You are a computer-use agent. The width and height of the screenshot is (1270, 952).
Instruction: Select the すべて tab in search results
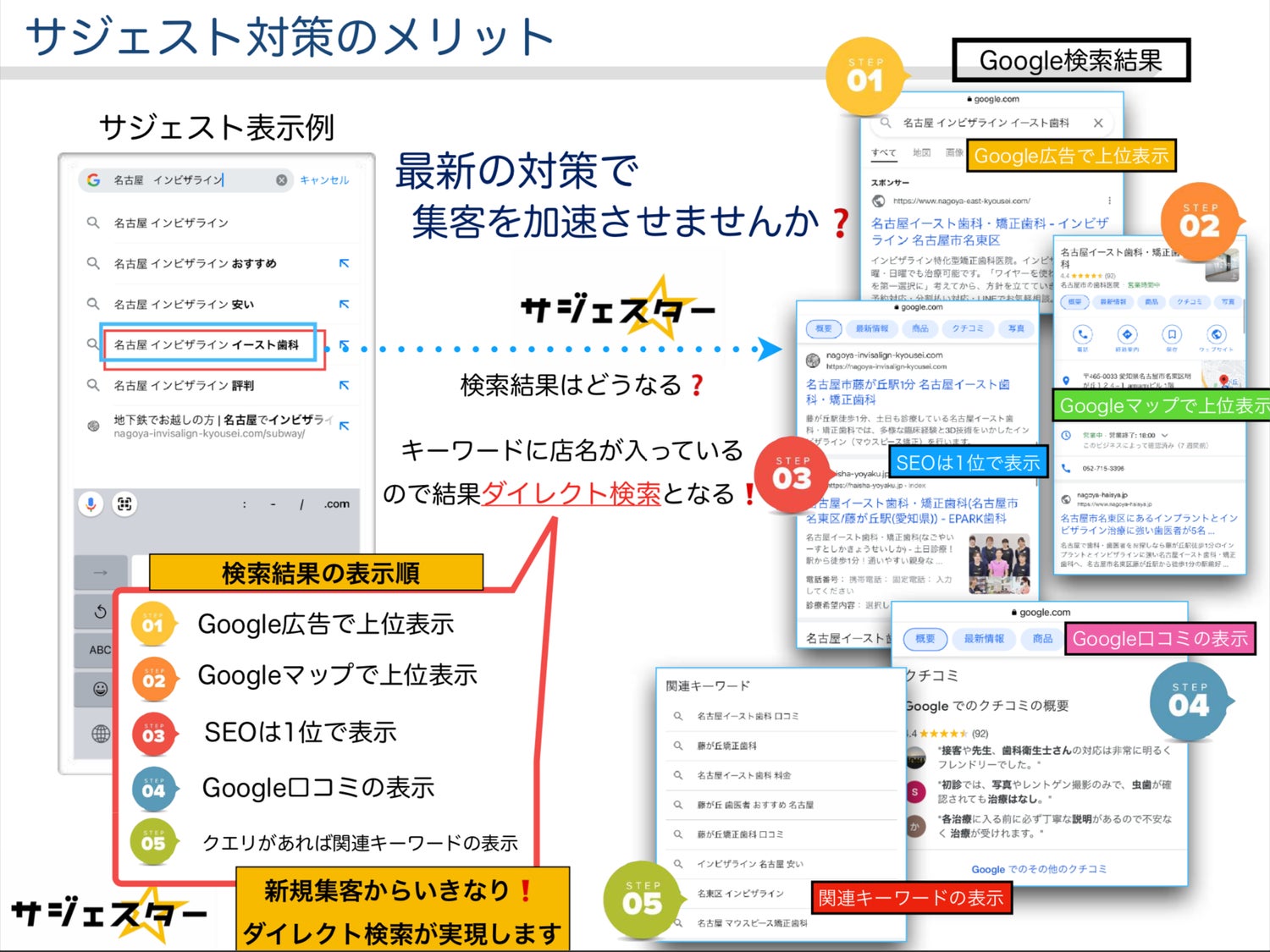point(884,153)
